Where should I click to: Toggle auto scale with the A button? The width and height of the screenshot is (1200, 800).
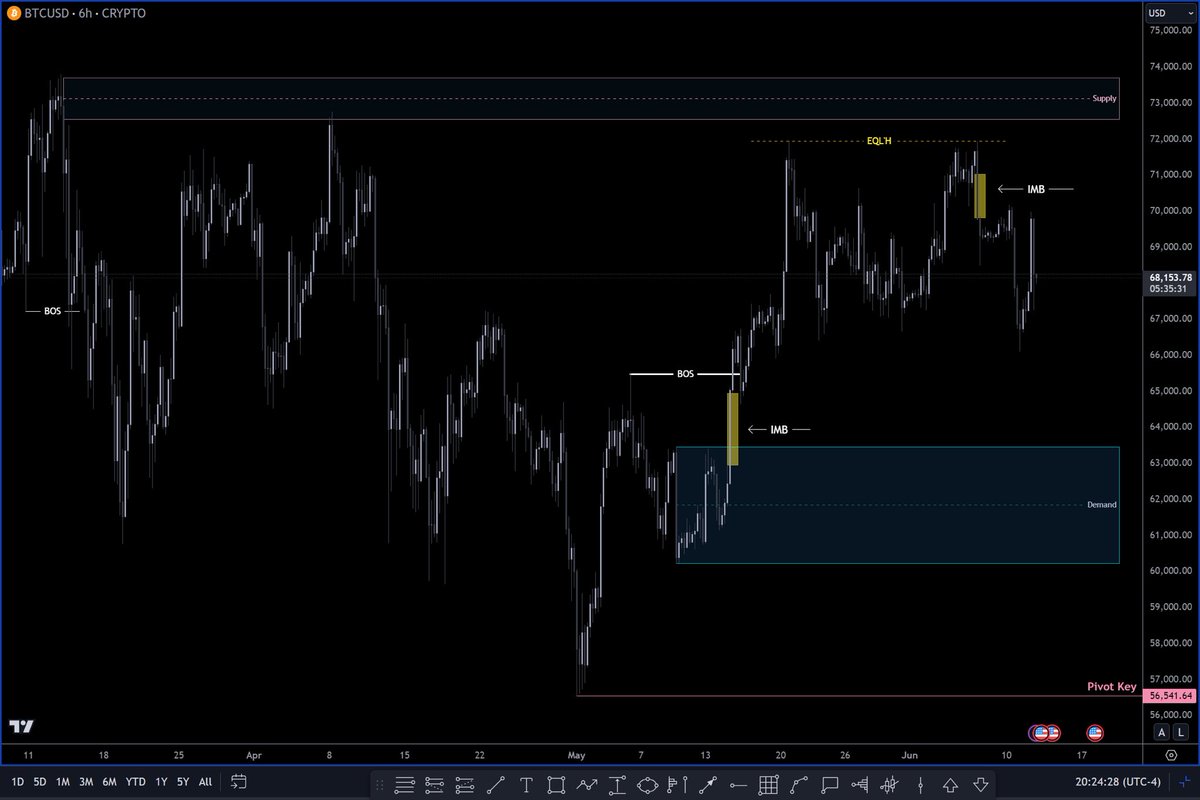point(1162,732)
